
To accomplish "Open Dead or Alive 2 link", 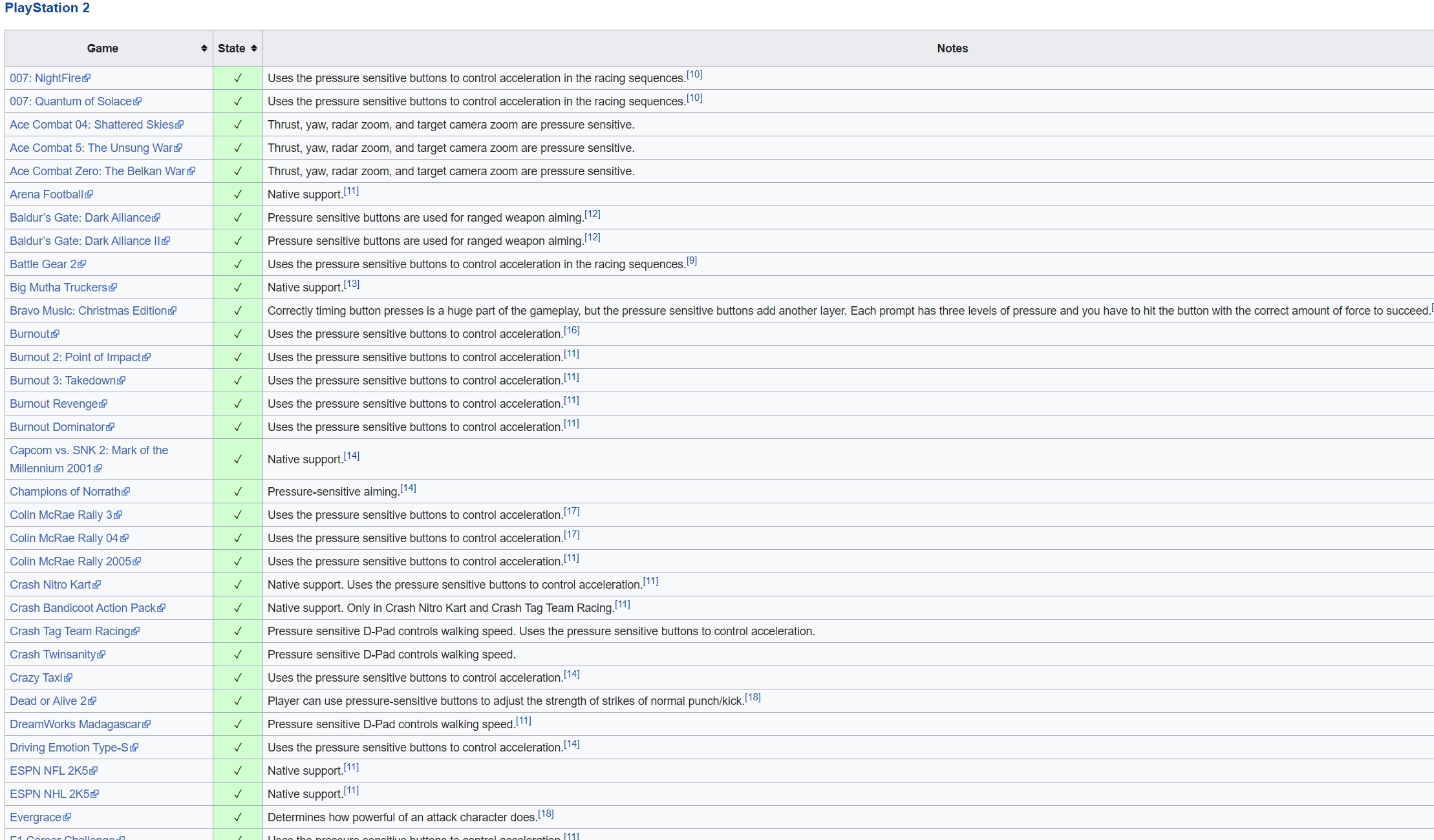I will (53, 701).
